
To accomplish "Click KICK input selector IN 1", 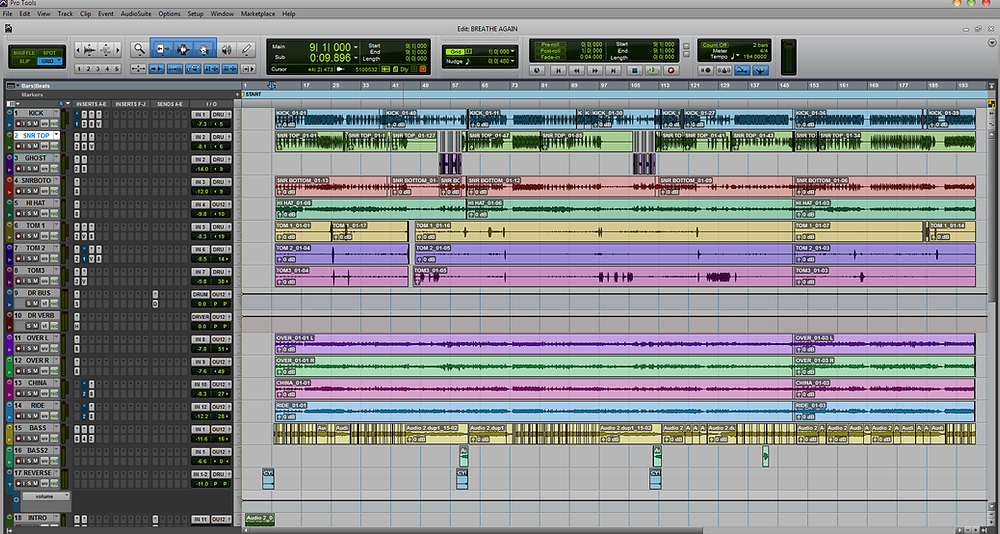I will [200, 114].
